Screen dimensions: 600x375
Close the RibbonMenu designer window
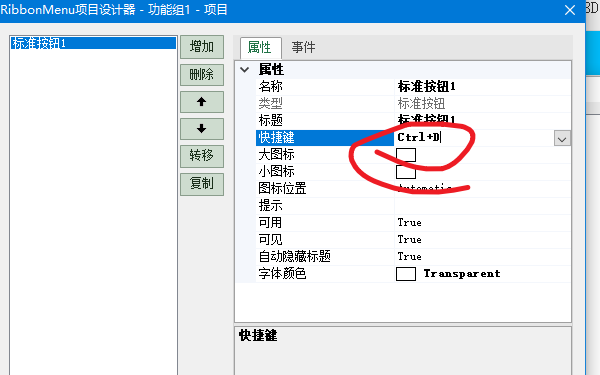click(x=570, y=10)
